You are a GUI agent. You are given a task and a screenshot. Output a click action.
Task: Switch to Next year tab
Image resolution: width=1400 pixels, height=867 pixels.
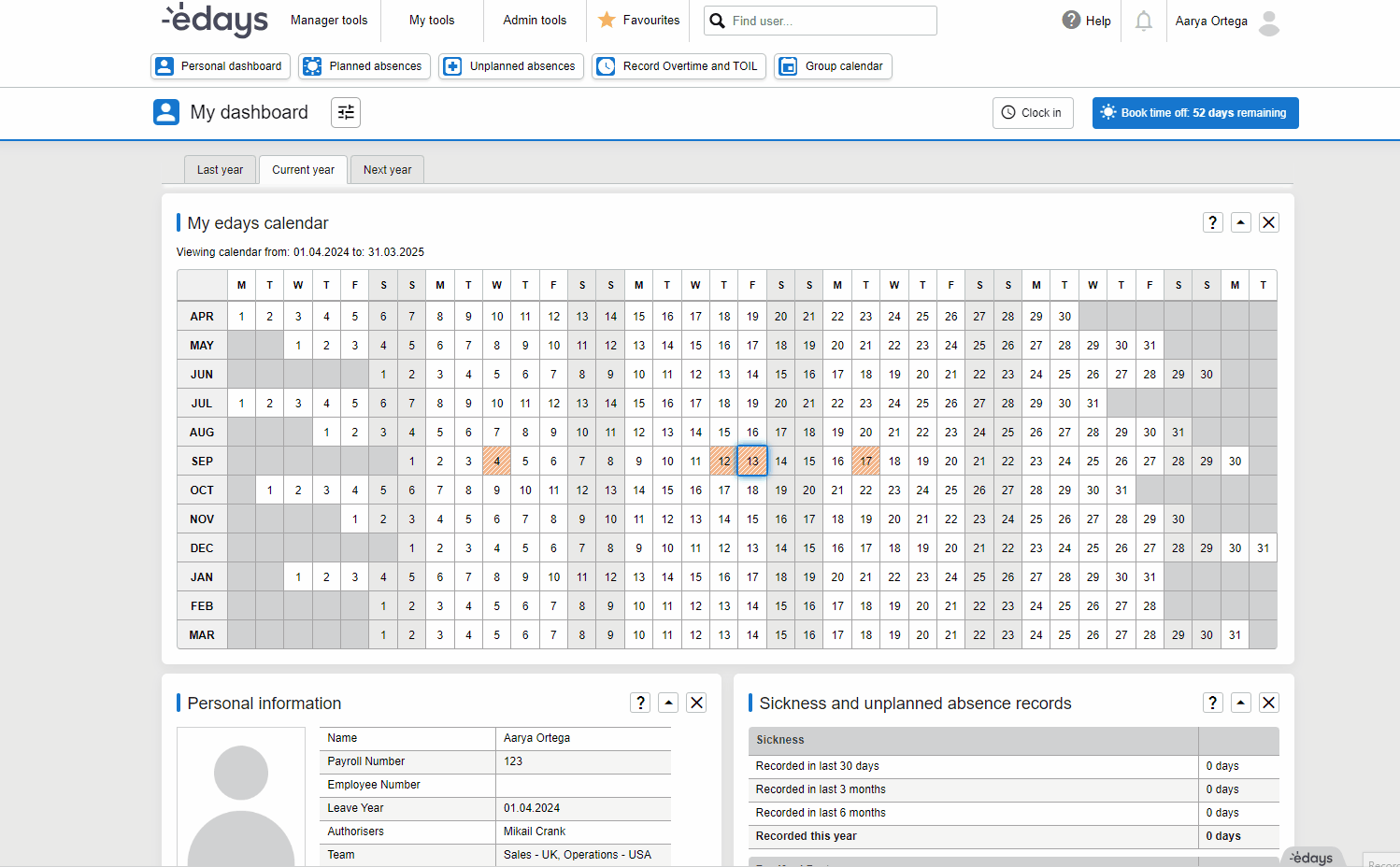click(387, 170)
